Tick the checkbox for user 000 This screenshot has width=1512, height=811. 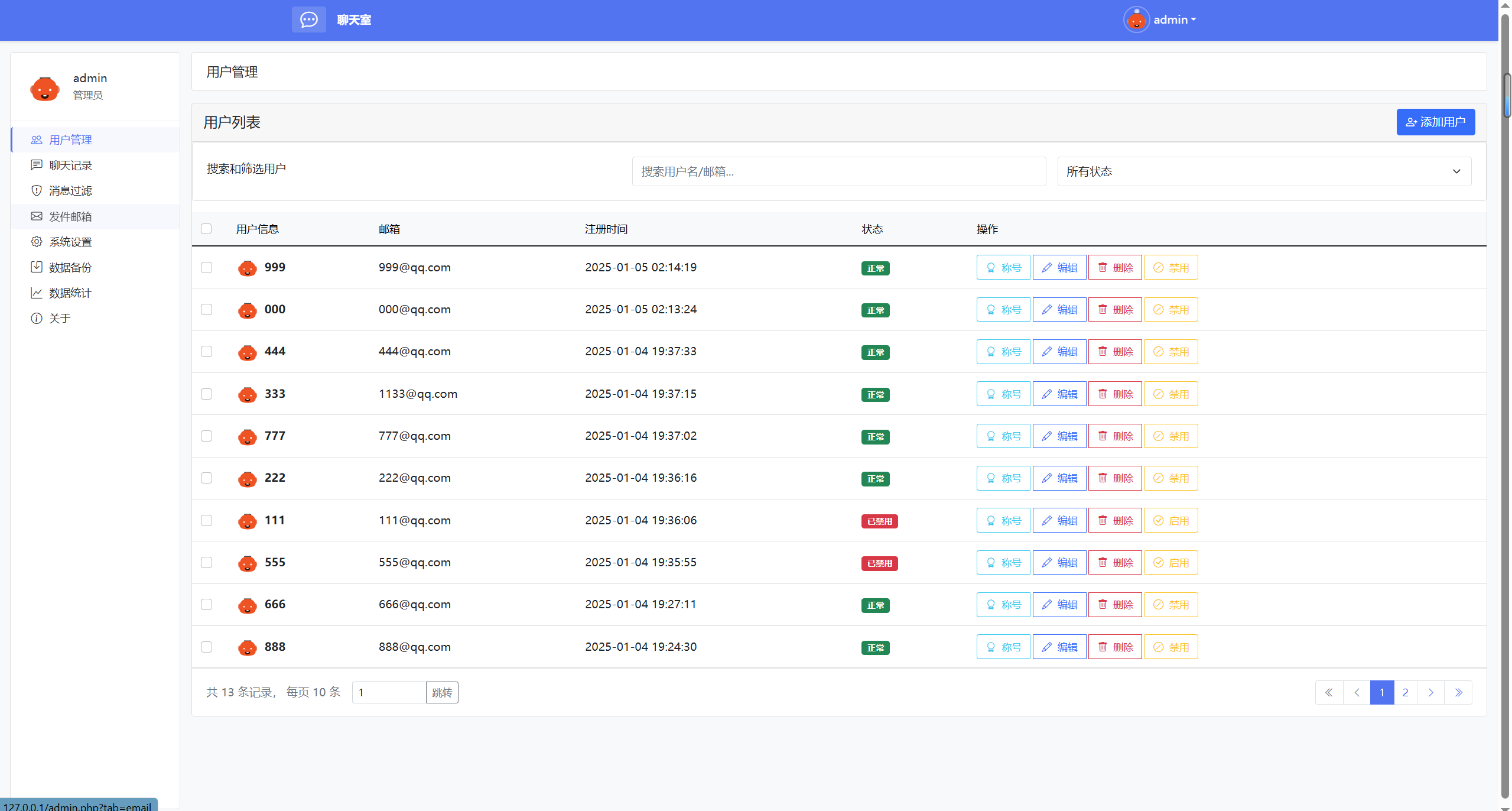point(206,309)
